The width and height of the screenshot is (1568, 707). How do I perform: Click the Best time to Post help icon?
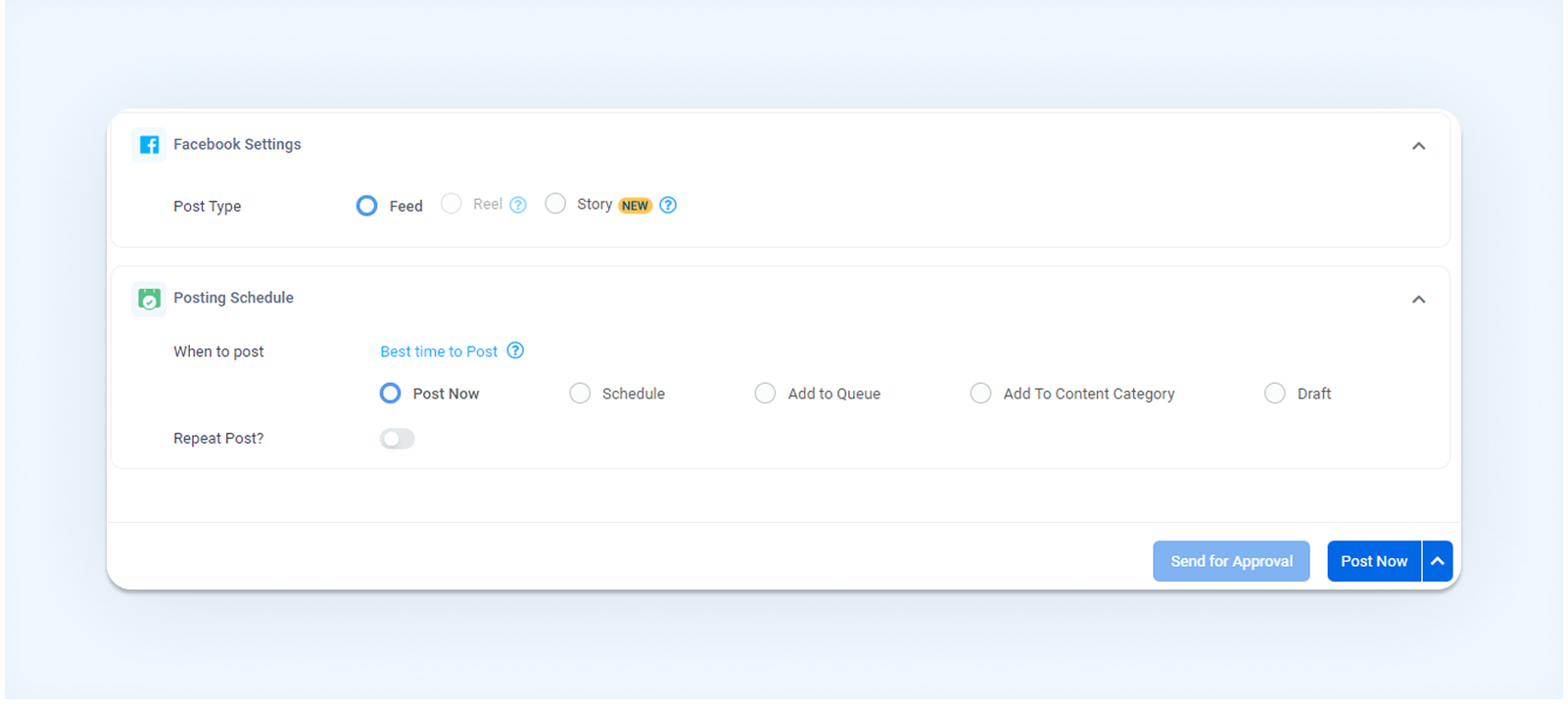515,351
